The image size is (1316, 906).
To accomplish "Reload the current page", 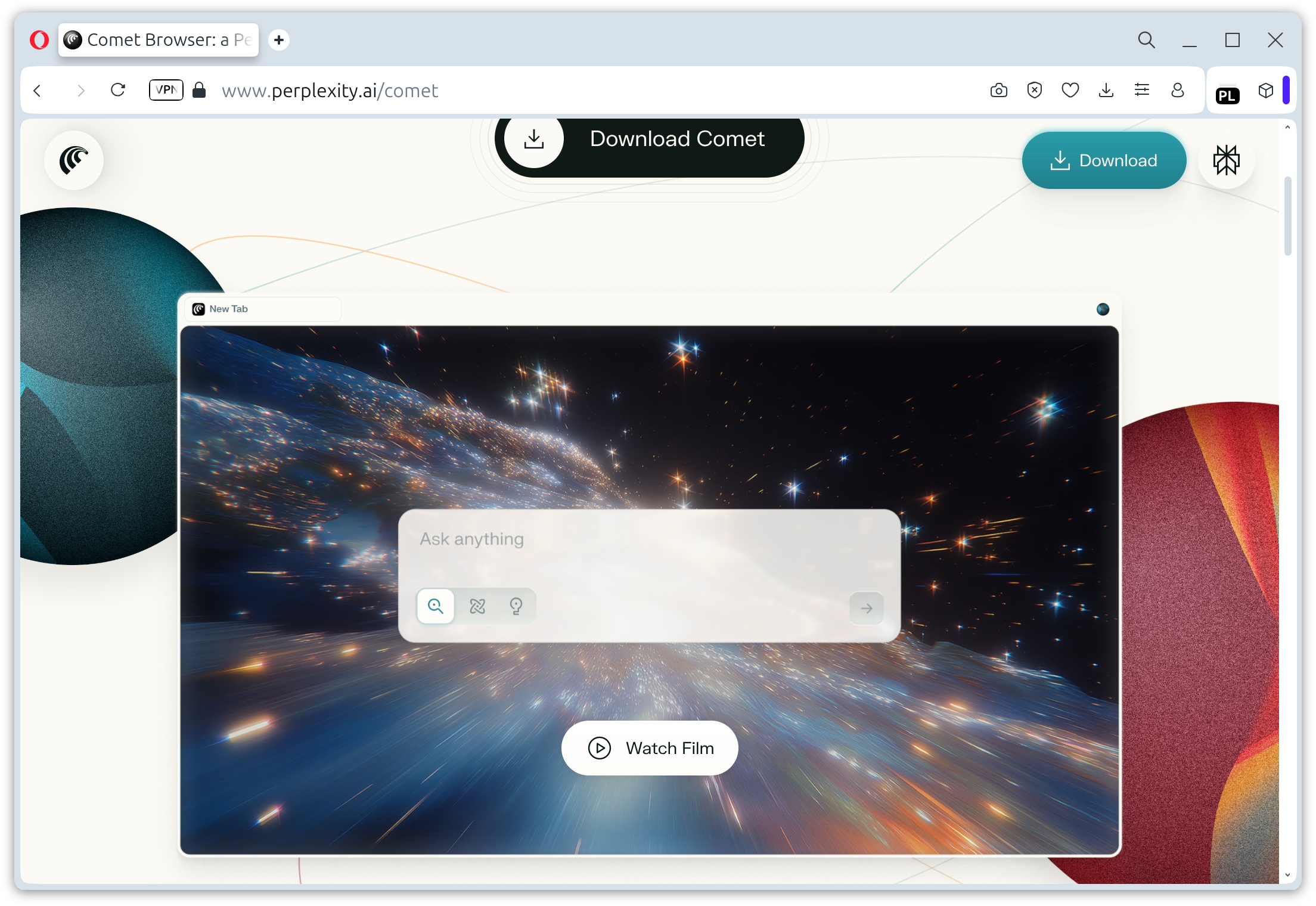I will tap(118, 90).
